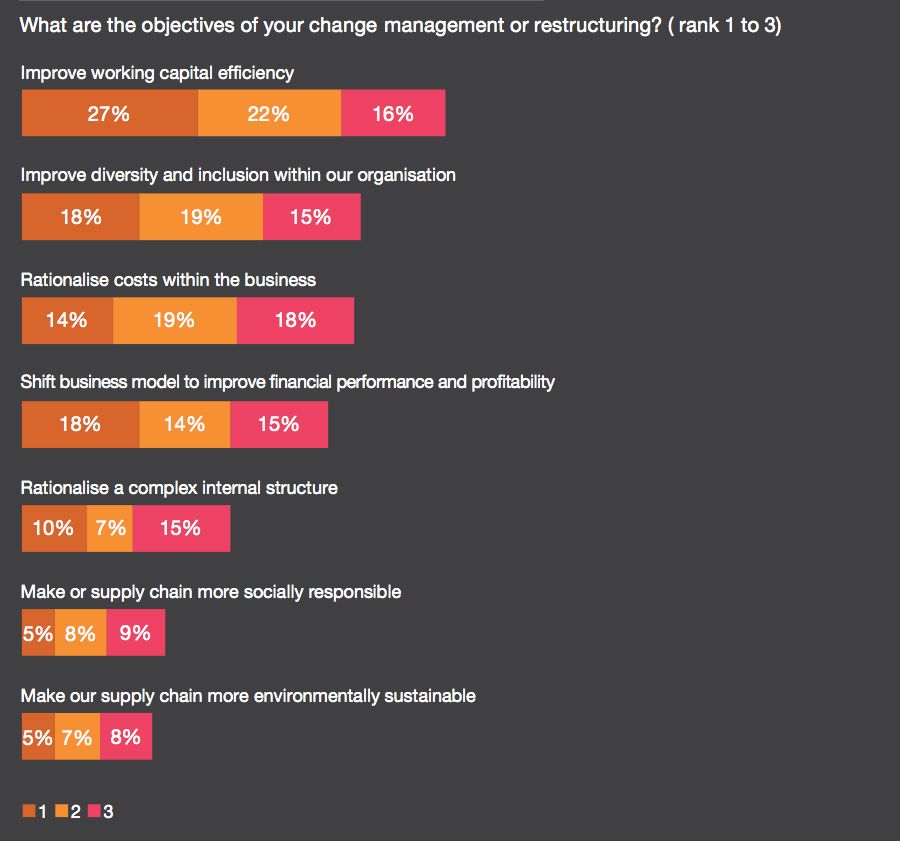
Task: Click the 8% environmentally sustainable segment
Action: tap(126, 737)
